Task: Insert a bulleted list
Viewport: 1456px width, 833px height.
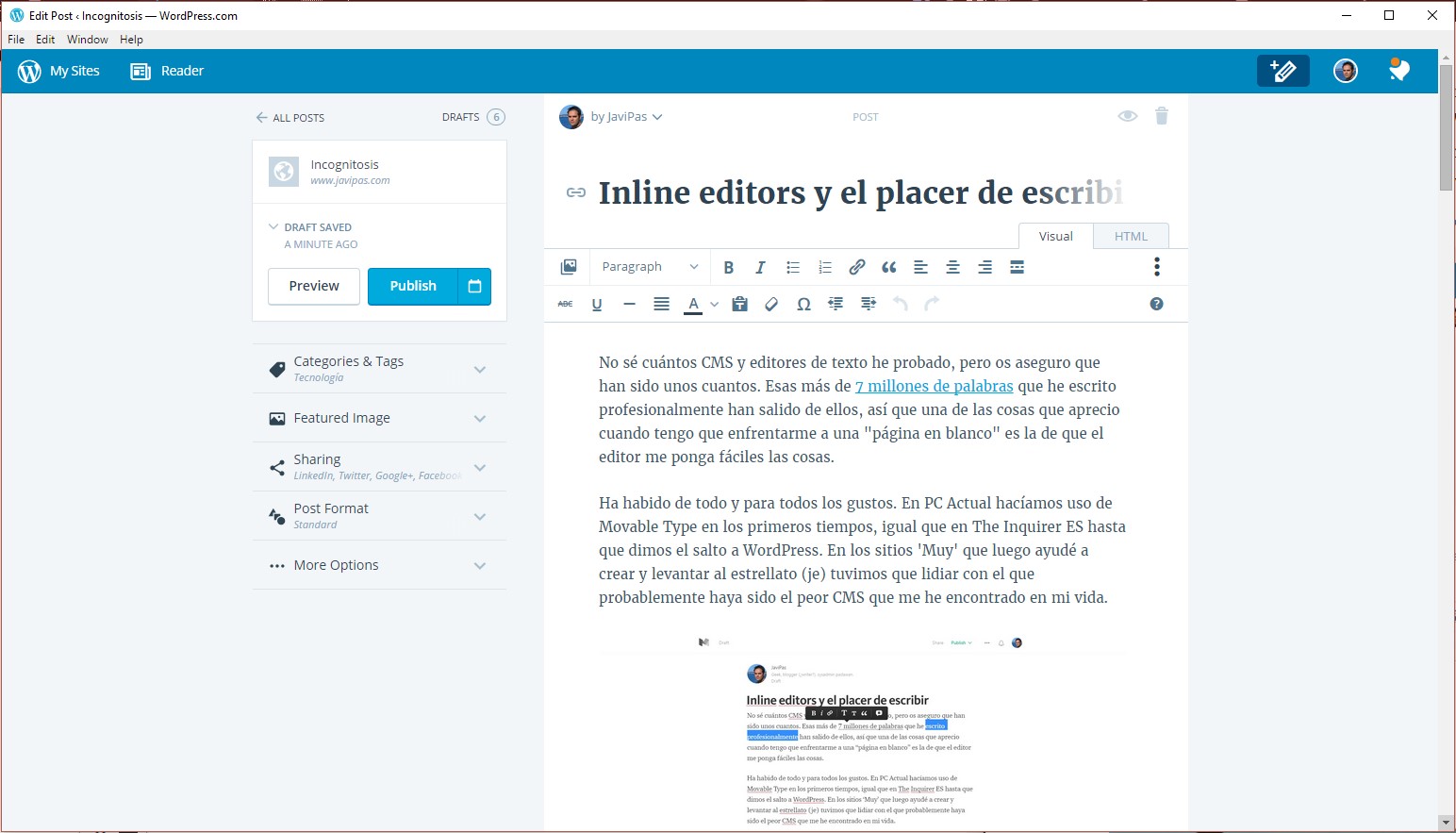Action: [x=792, y=267]
